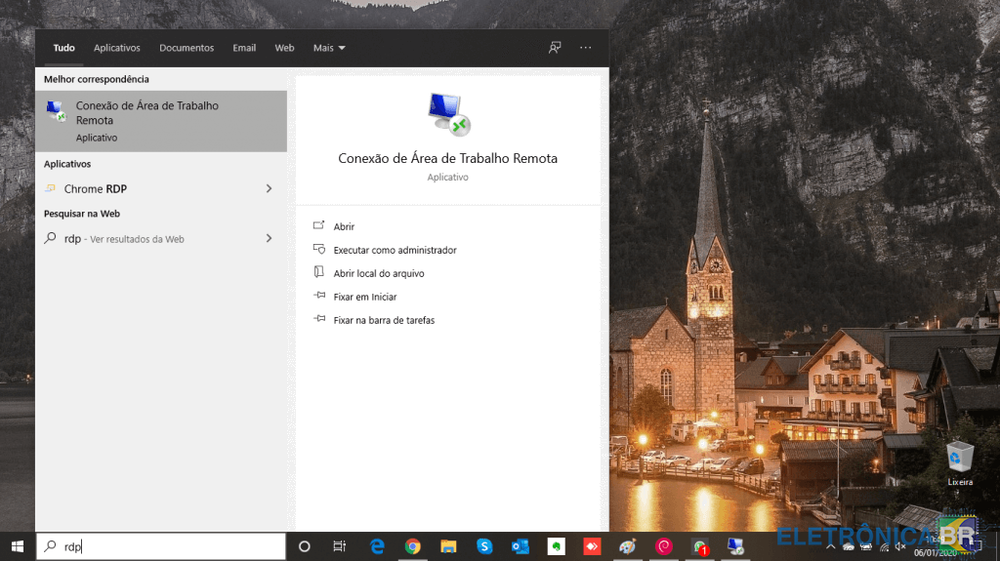
Task: Click the feedback icon in search header
Action: (x=555, y=47)
